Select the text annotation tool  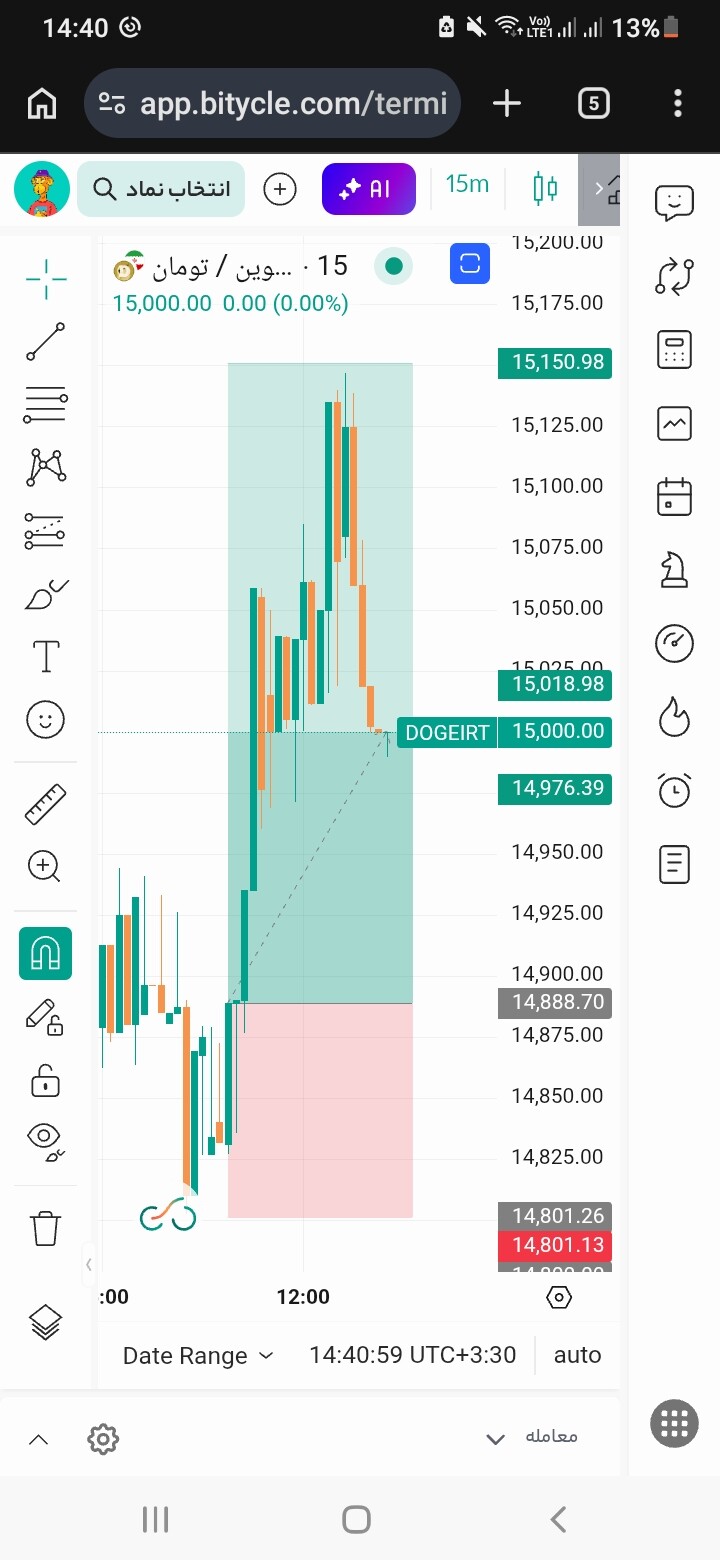point(46,657)
